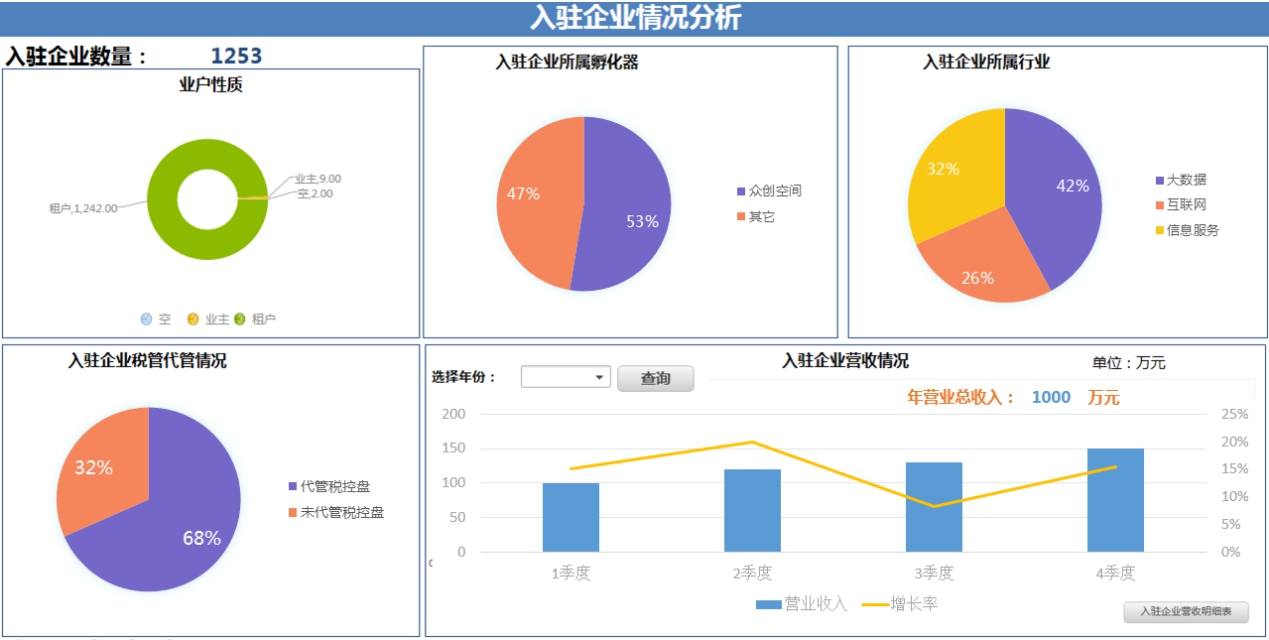Click the 空 legend icon in 业户性质

pos(147,320)
